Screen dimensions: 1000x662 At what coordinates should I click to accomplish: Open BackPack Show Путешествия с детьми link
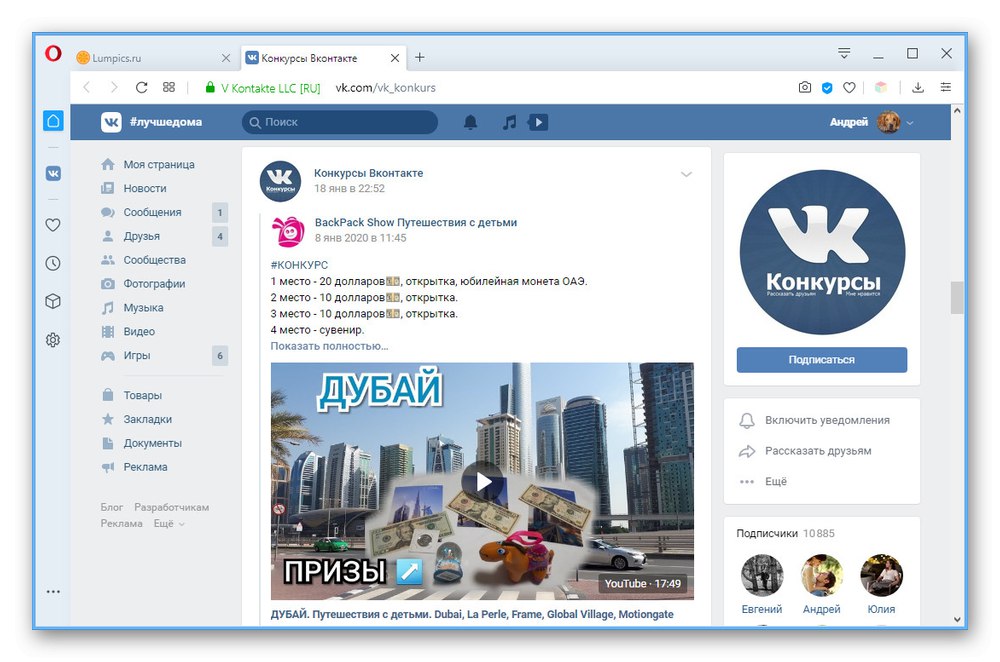[x=416, y=223]
